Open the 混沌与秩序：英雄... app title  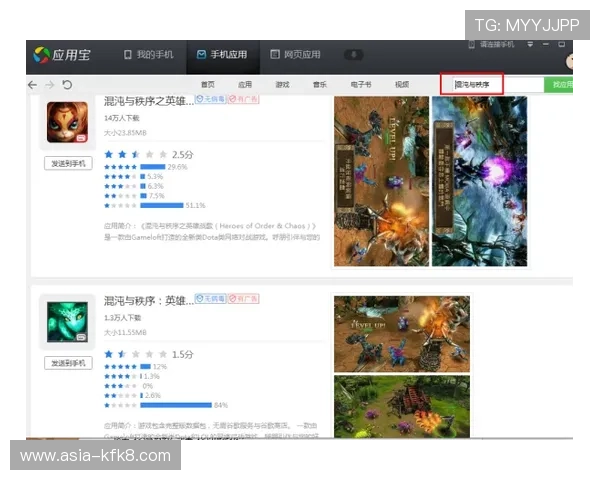[149, 301]
